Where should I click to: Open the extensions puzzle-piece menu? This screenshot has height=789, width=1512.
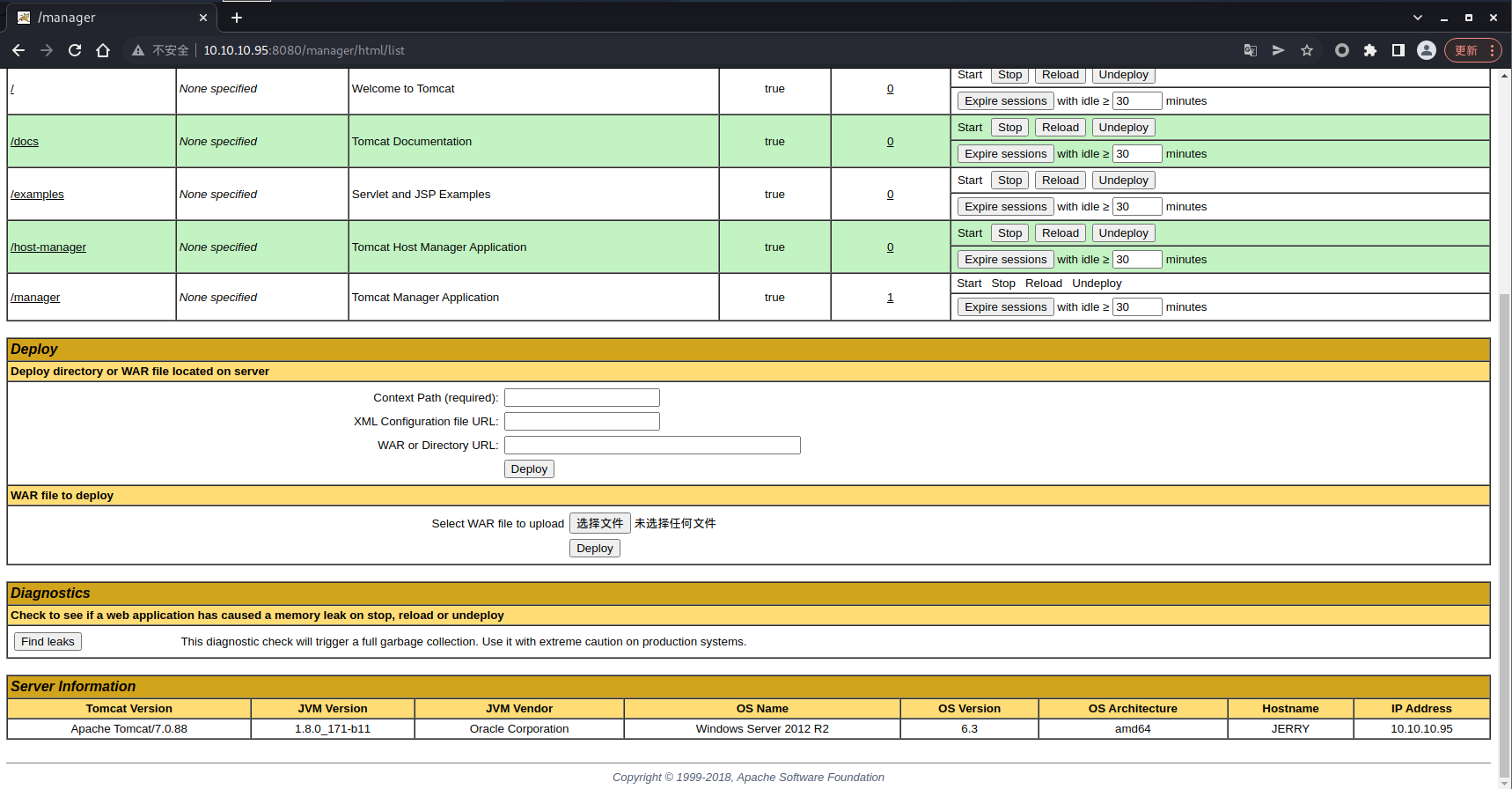1370,50
